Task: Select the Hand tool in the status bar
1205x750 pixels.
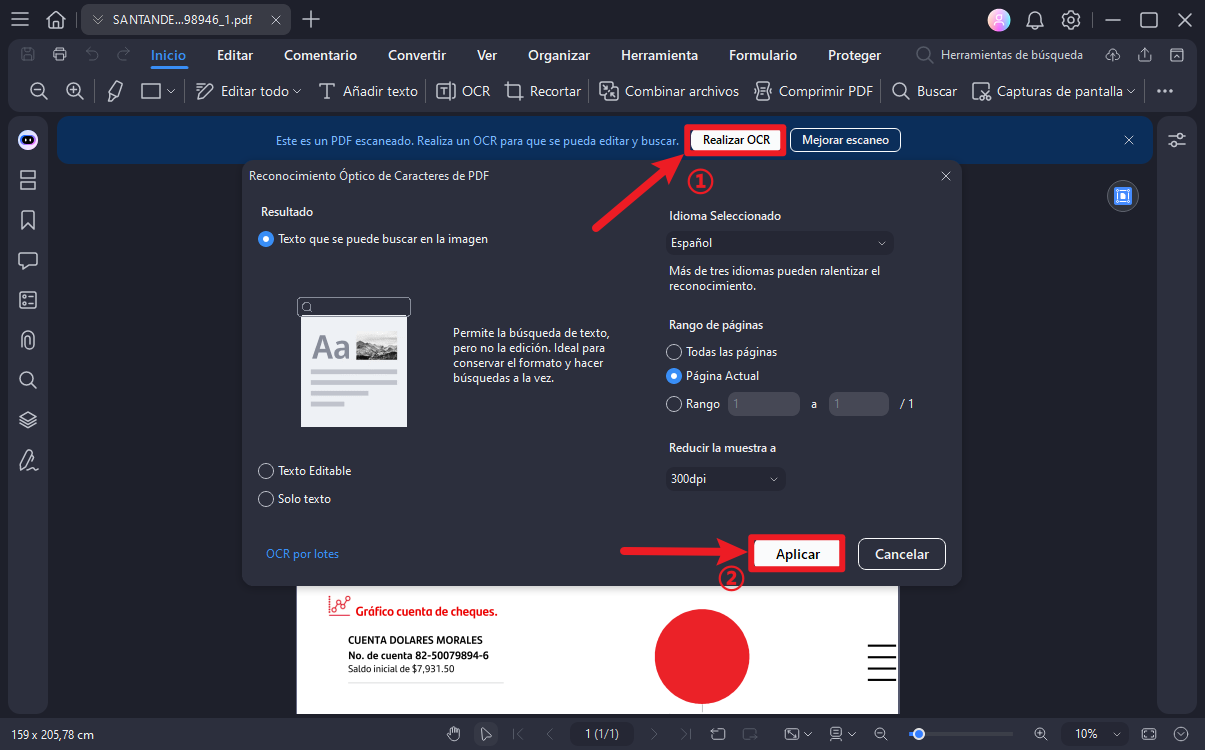Action: pyautogui.click(x=454, y=733)
